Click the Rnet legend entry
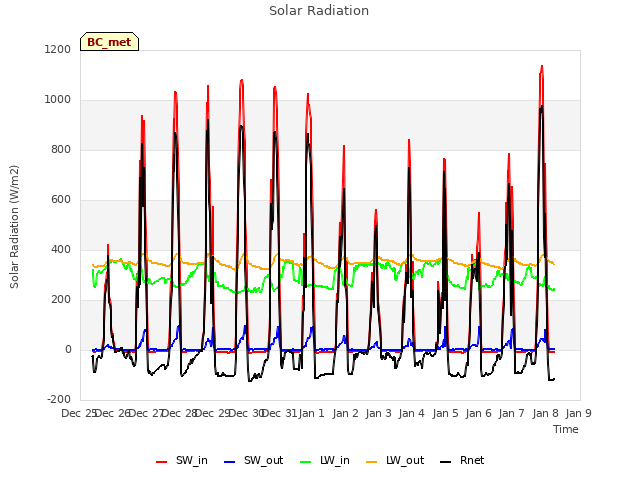This screenshot has height=480, width=640. click(x=462, y=460)
